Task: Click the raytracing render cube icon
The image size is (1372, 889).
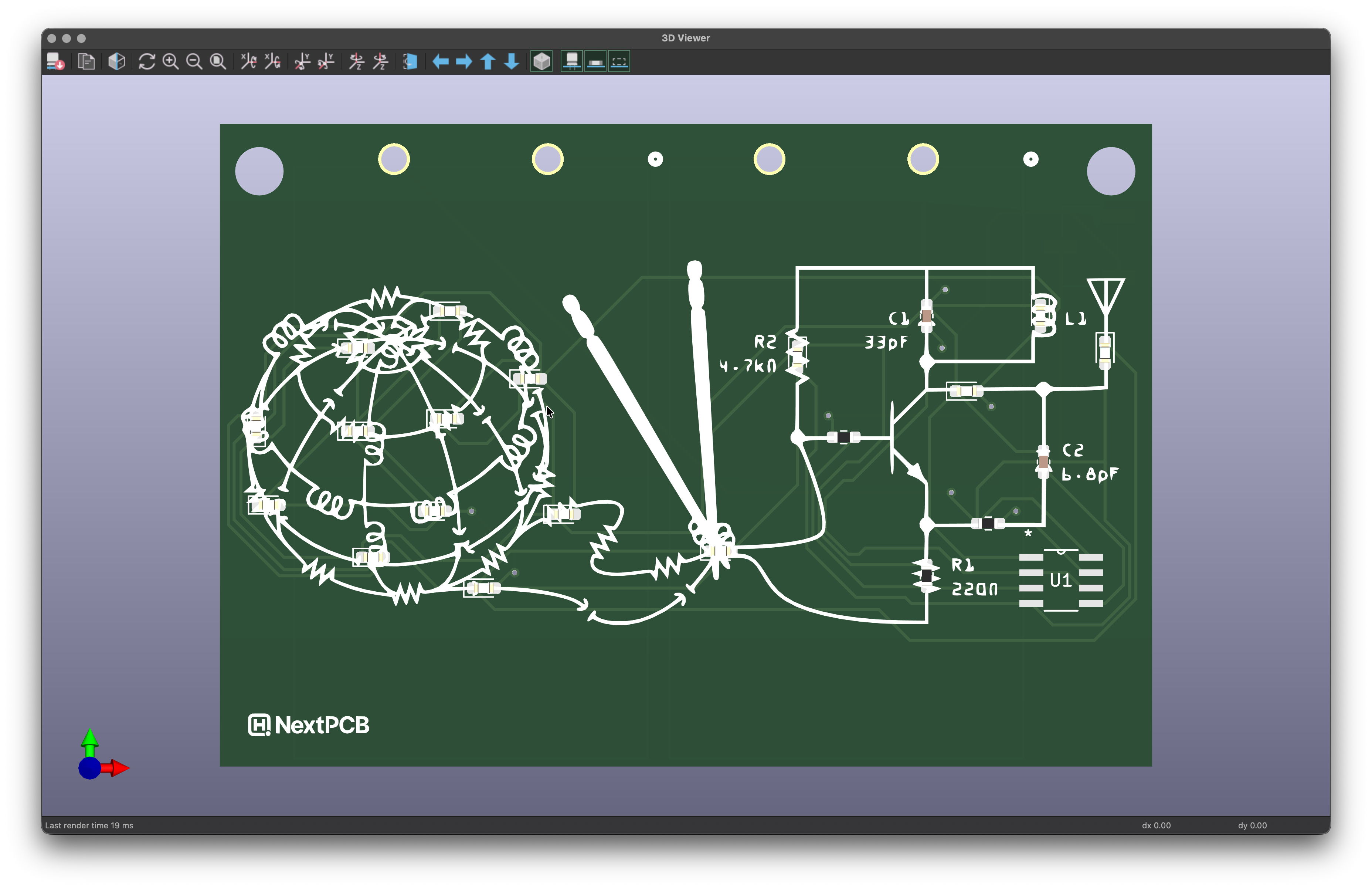Action: tap(116, 61)
